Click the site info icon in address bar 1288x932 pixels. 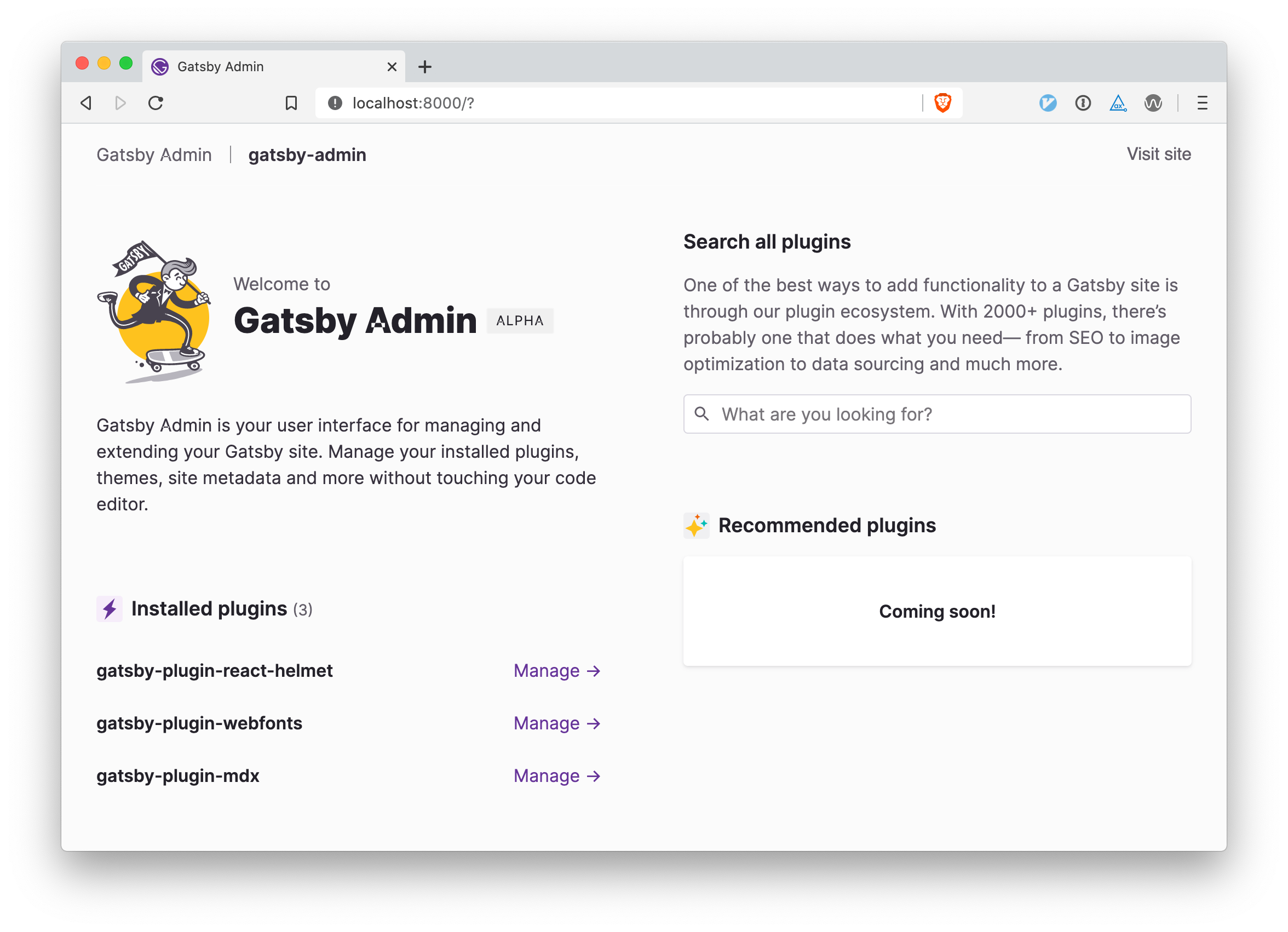point(335,103)
